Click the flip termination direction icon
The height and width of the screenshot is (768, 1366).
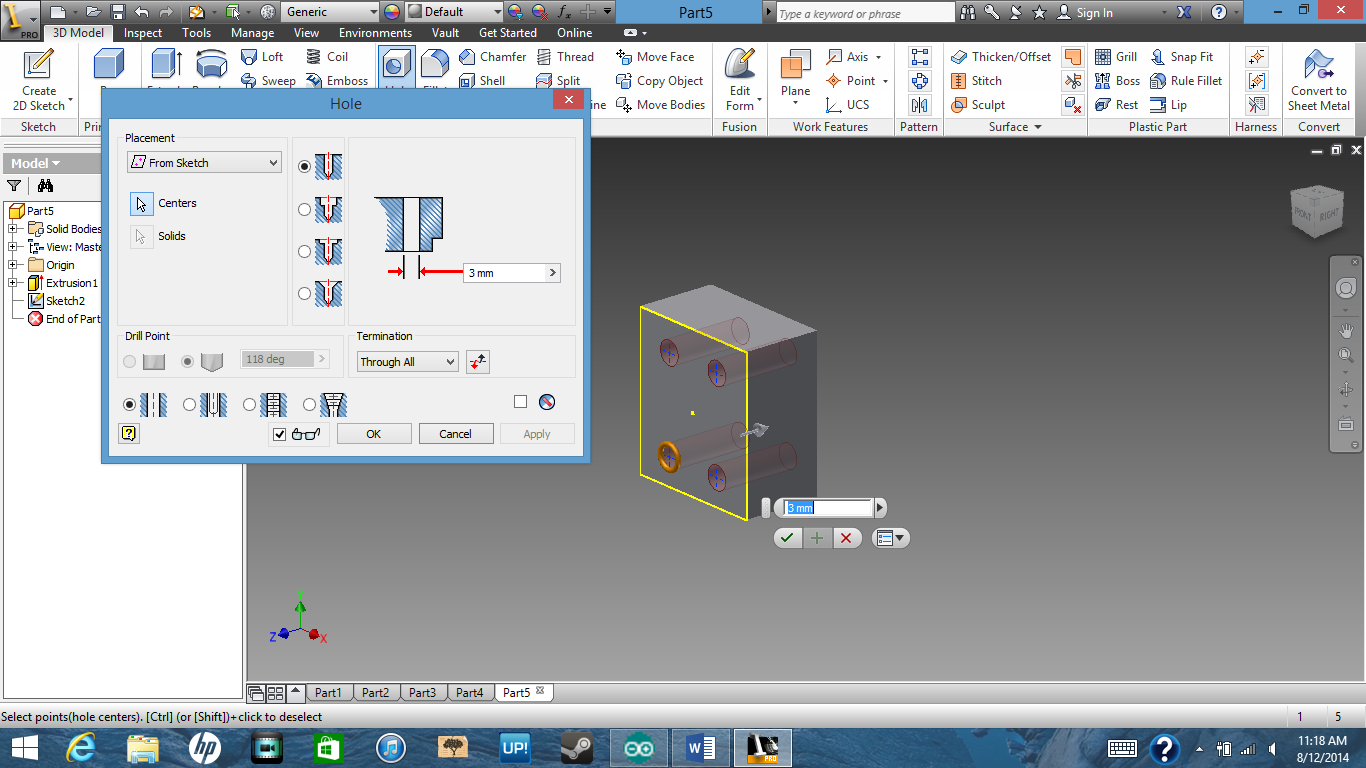477,361
